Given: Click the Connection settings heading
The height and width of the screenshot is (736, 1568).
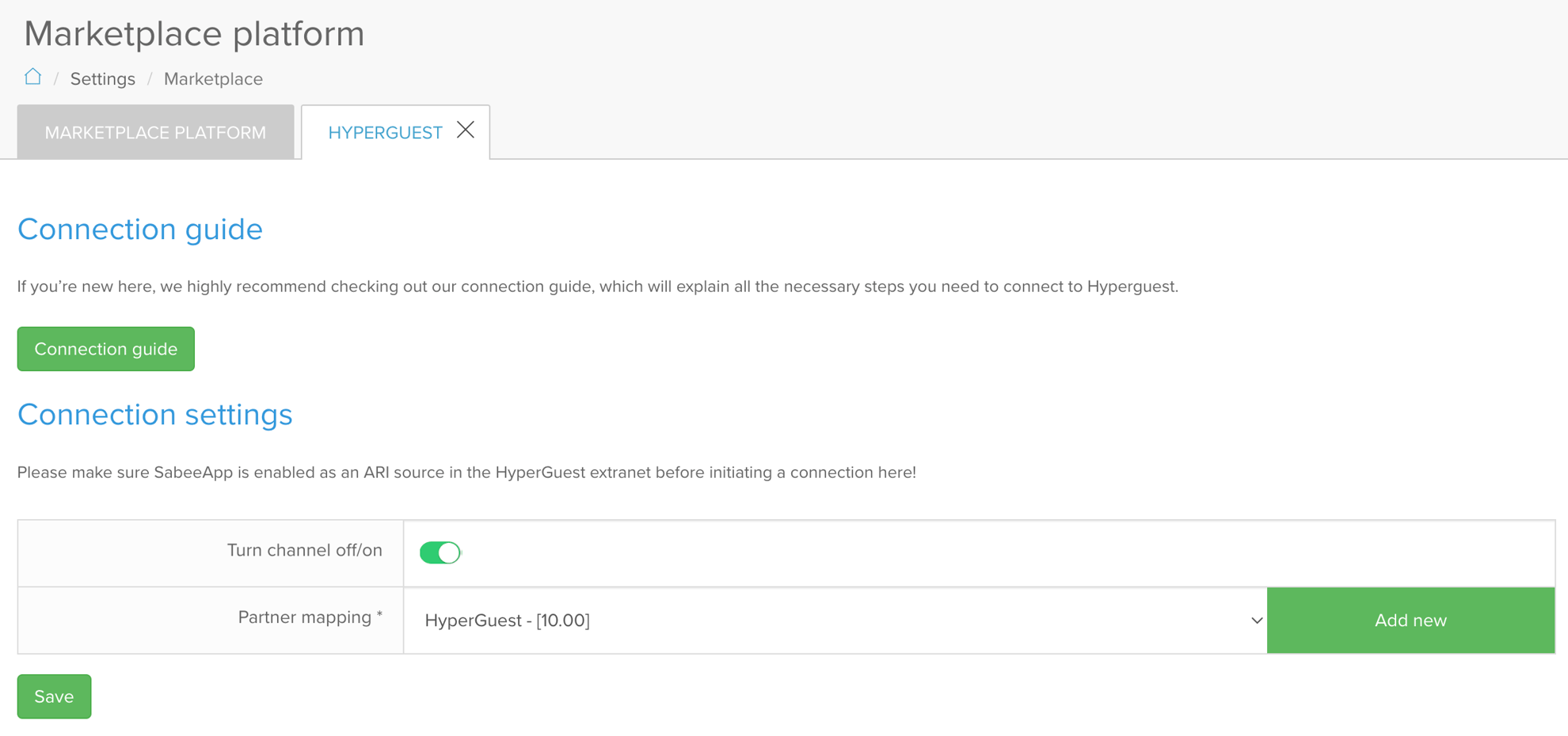Looking at the screenshot, I should 155,414.
